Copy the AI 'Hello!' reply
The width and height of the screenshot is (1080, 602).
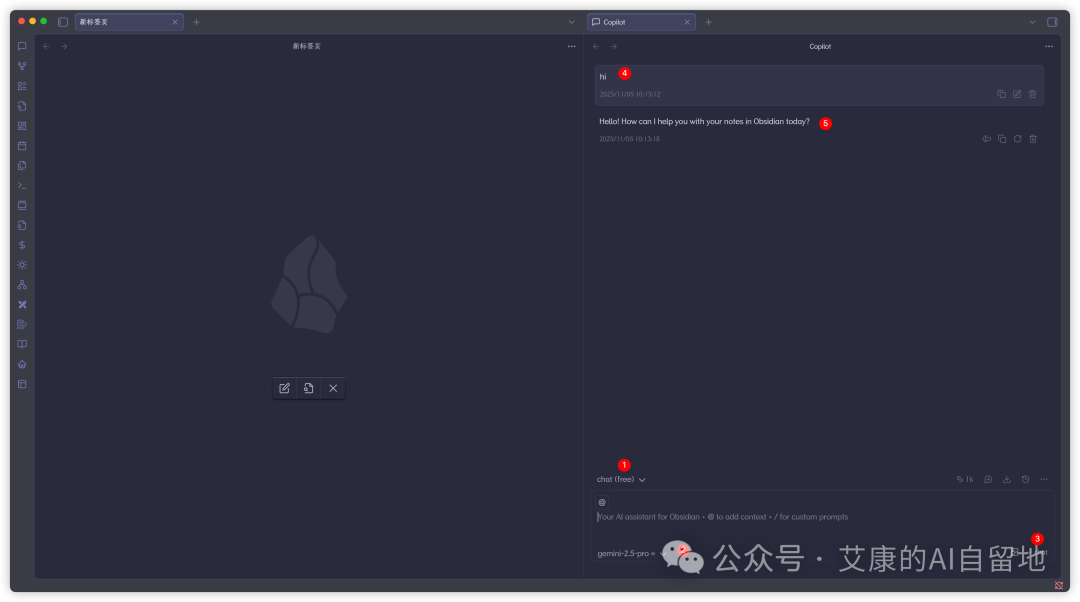[1002, 139]
